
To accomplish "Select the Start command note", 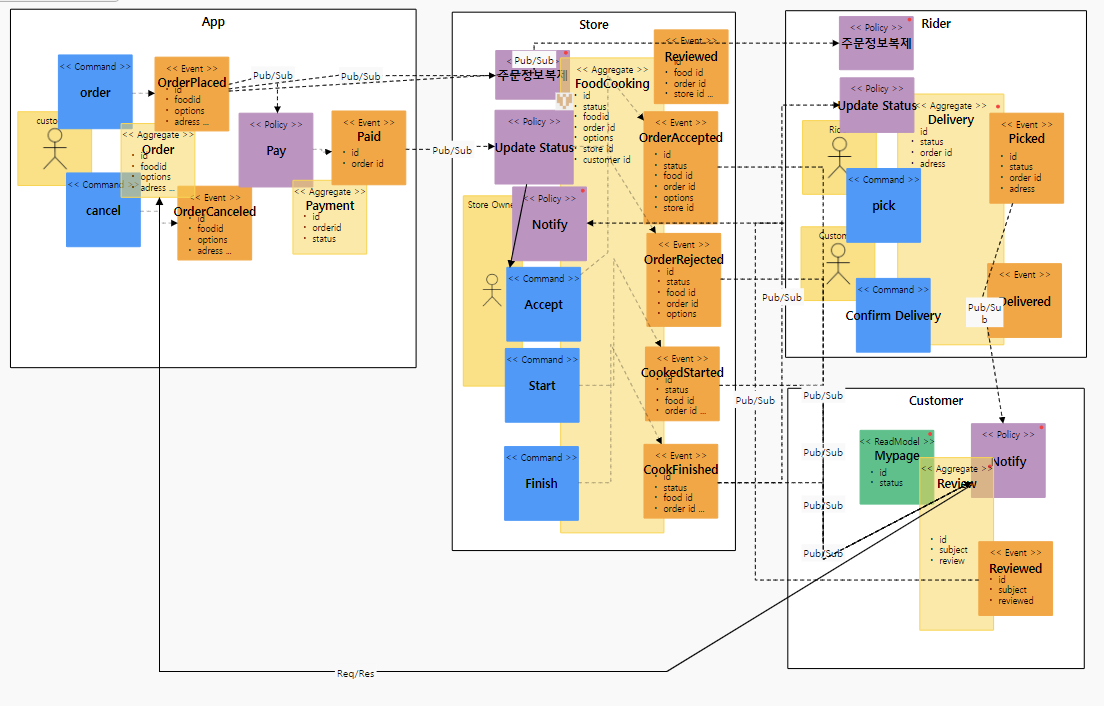I will 542,385.
